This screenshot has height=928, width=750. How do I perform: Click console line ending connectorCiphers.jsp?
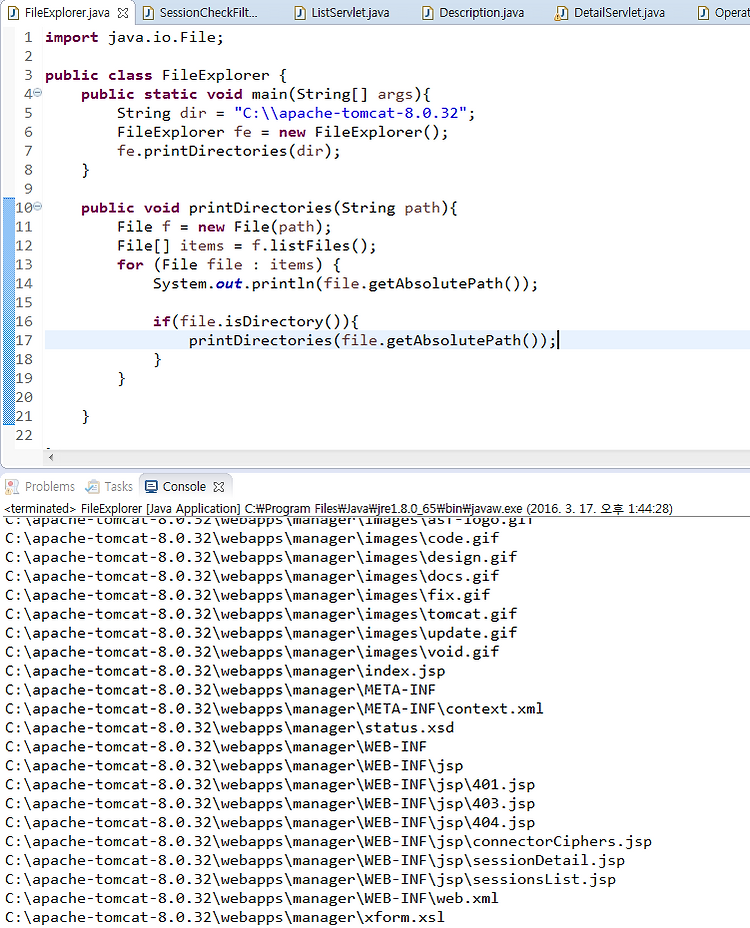point(328,842)
